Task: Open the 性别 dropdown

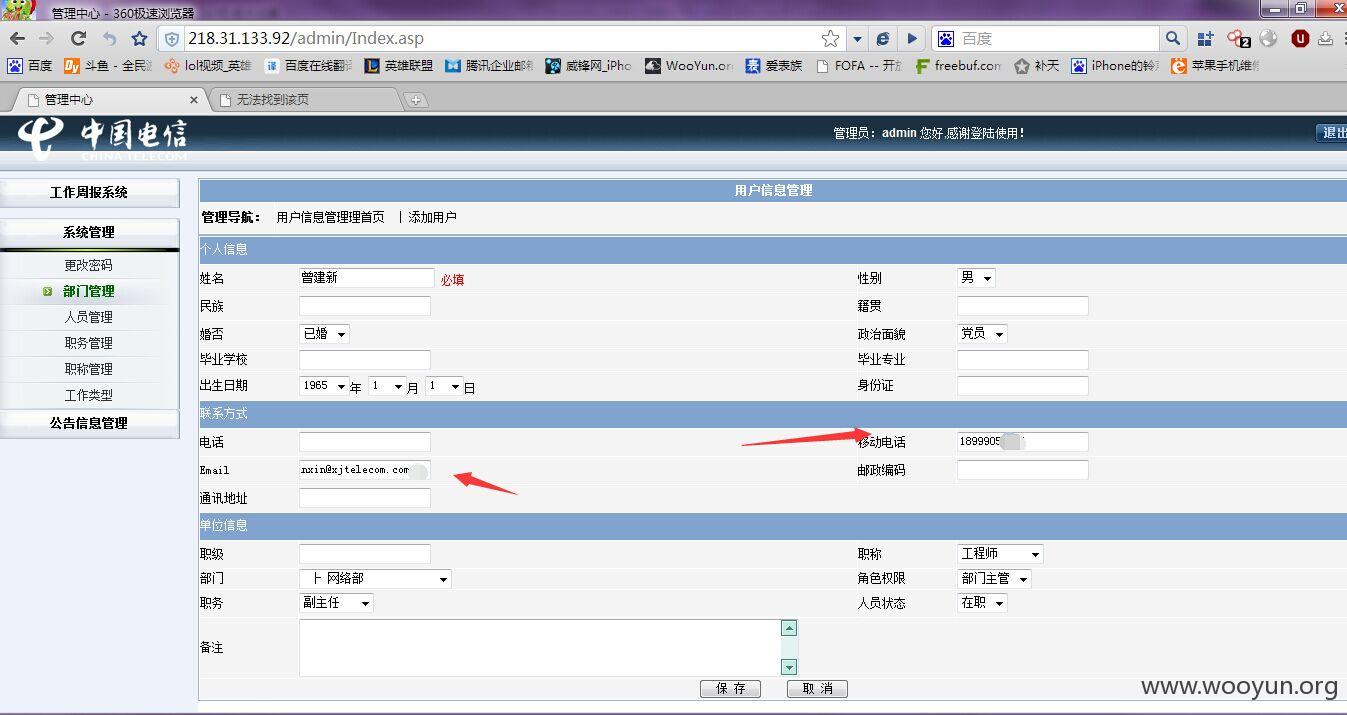Action: pyautogui.click(x=976, y=278)
